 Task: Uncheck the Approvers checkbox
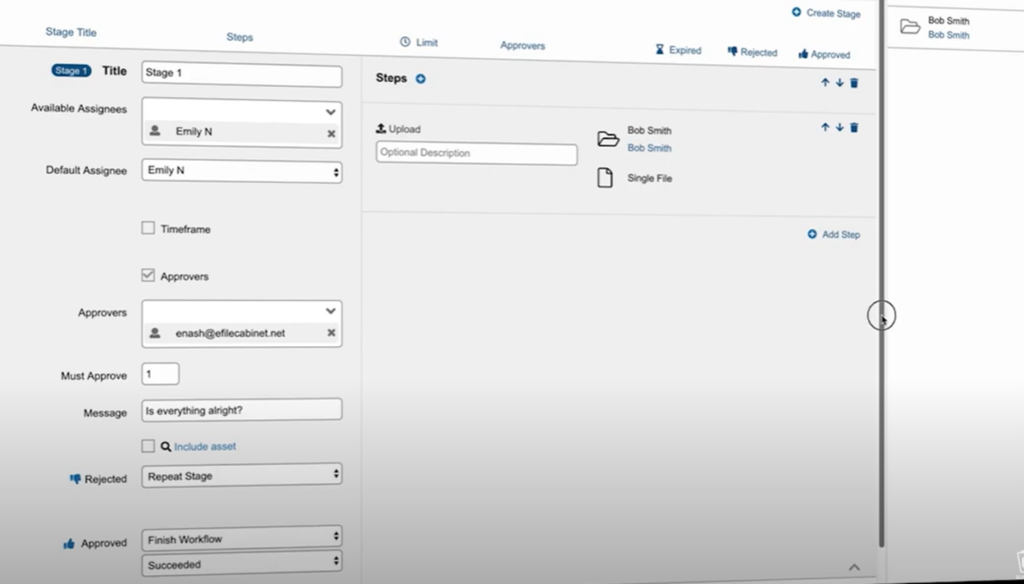point(148,276)
